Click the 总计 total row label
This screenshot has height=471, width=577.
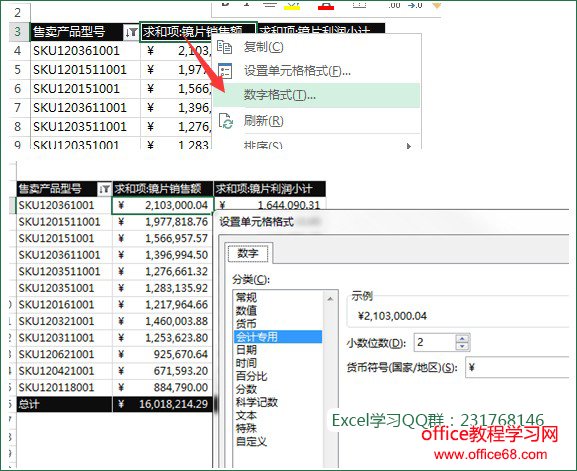[64, 404]
